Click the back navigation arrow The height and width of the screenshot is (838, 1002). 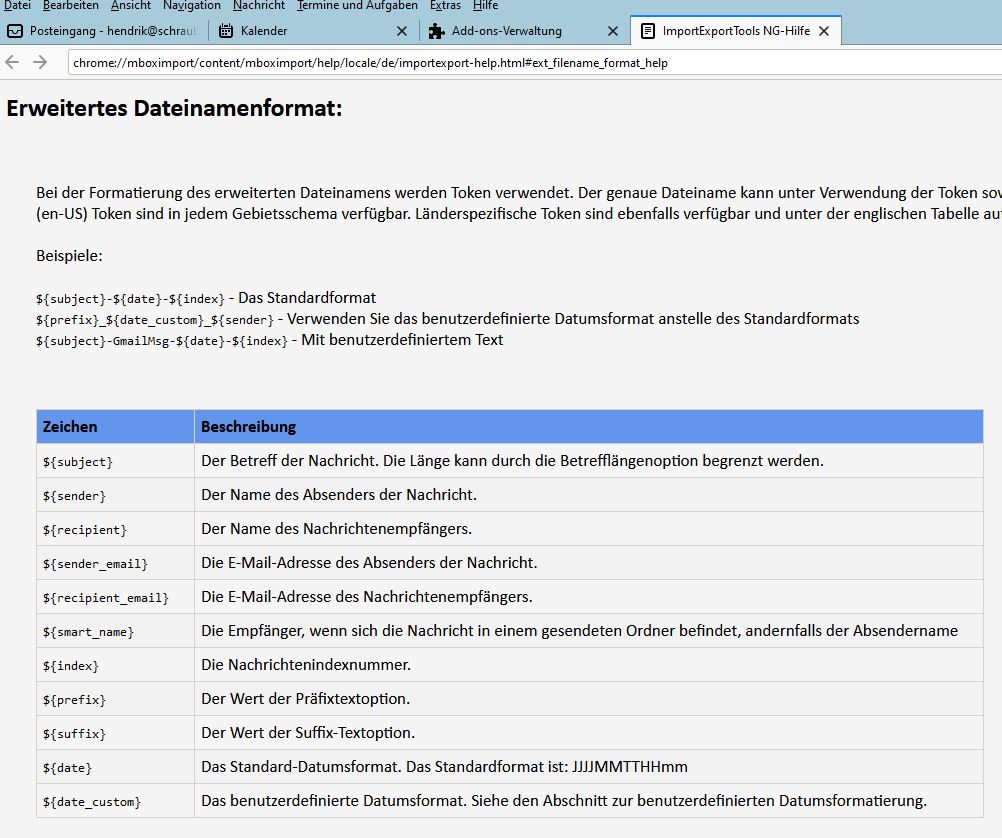click(13, 62)
